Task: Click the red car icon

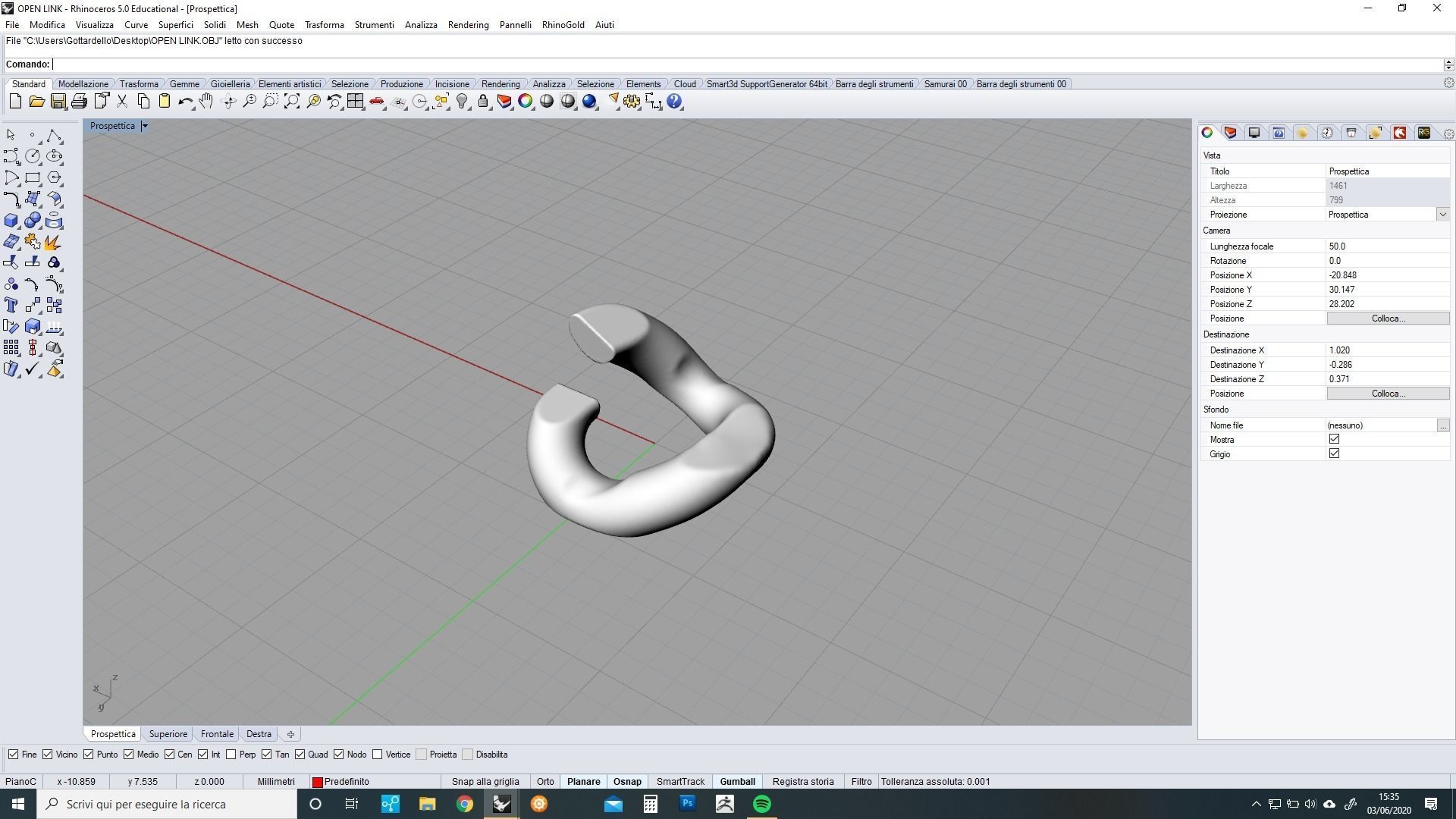Action: (x=377, y=102)
